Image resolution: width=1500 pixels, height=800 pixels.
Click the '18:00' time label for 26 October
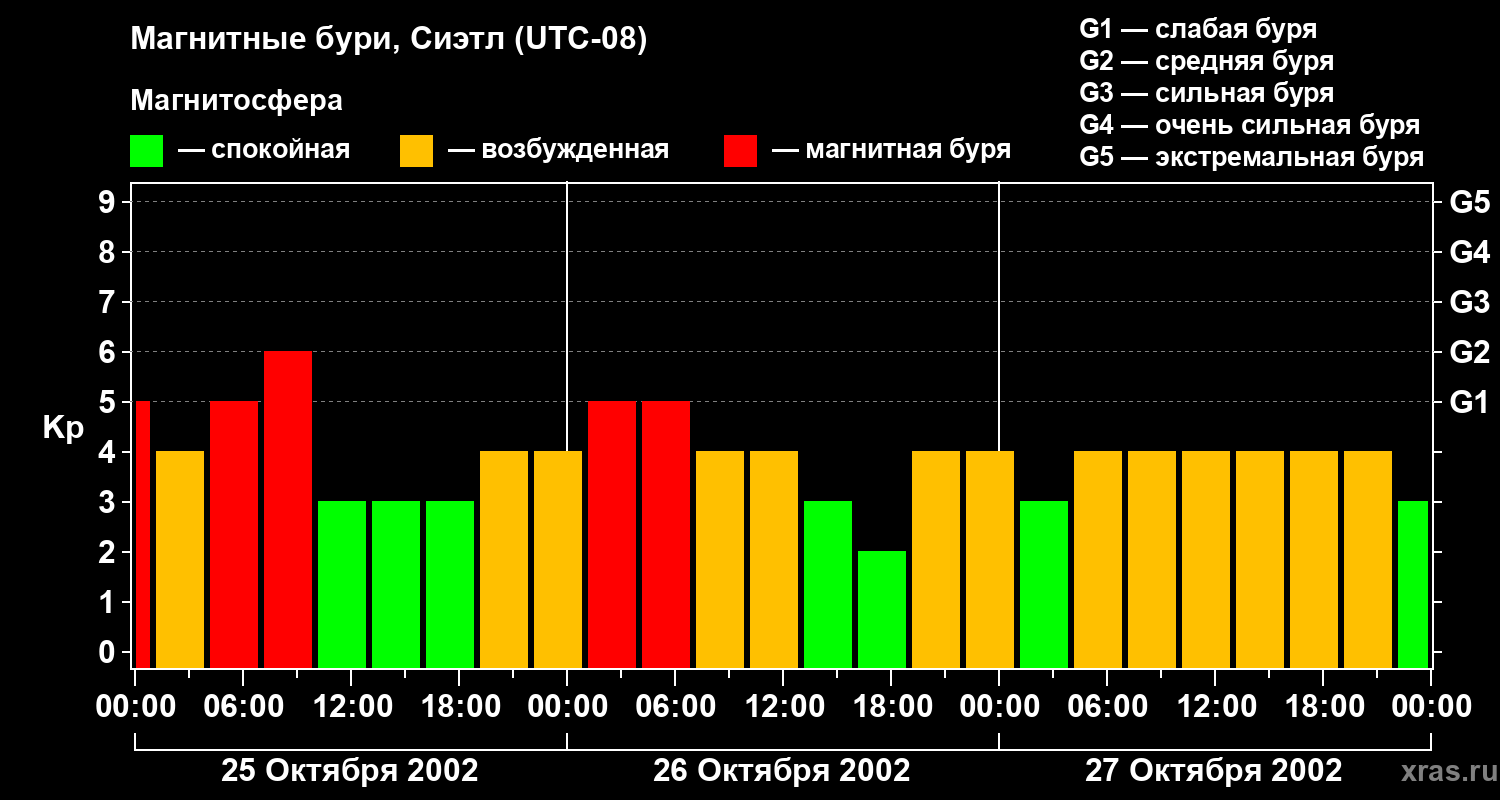coord(891,707)
